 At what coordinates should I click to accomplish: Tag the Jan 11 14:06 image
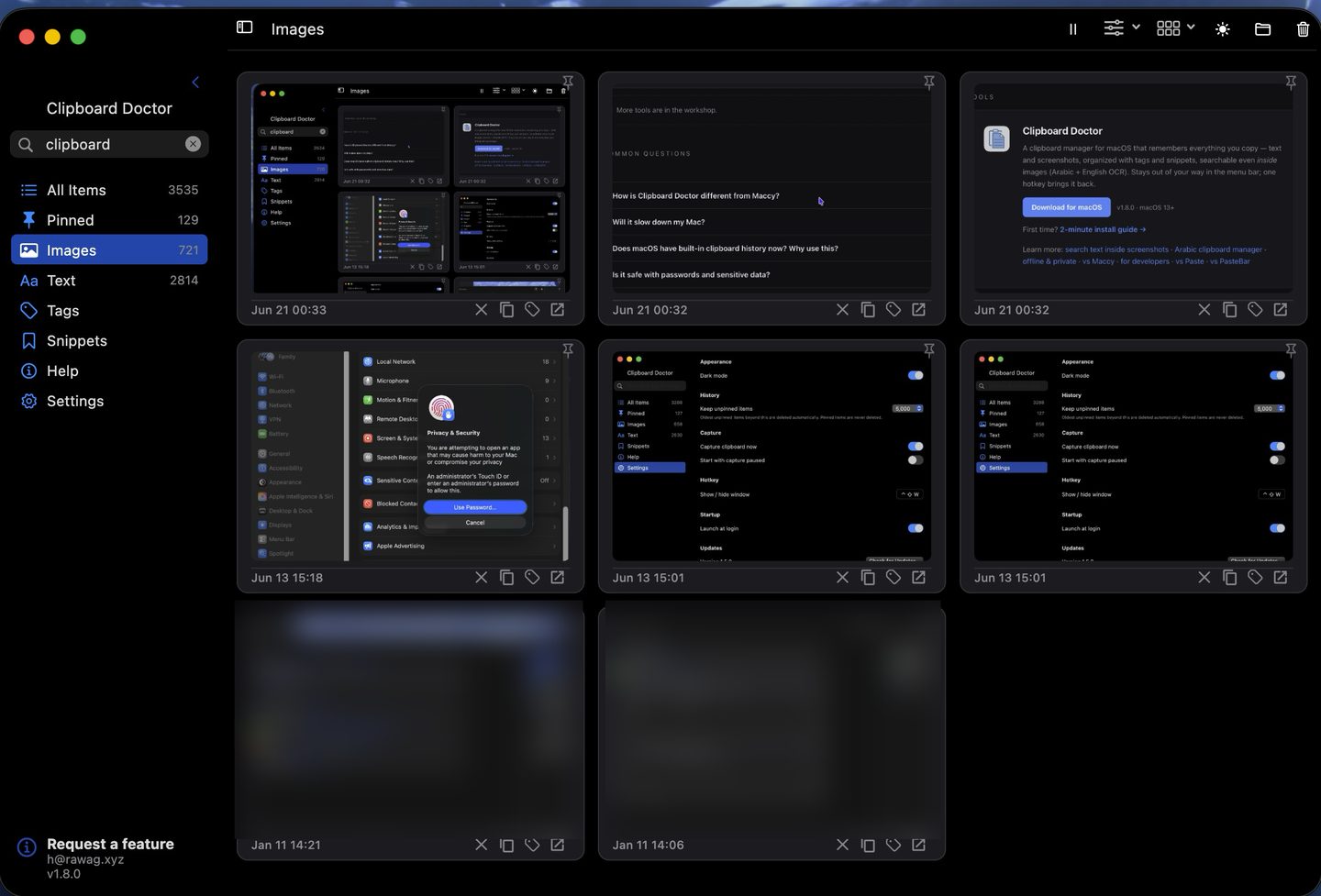point(894,845)
